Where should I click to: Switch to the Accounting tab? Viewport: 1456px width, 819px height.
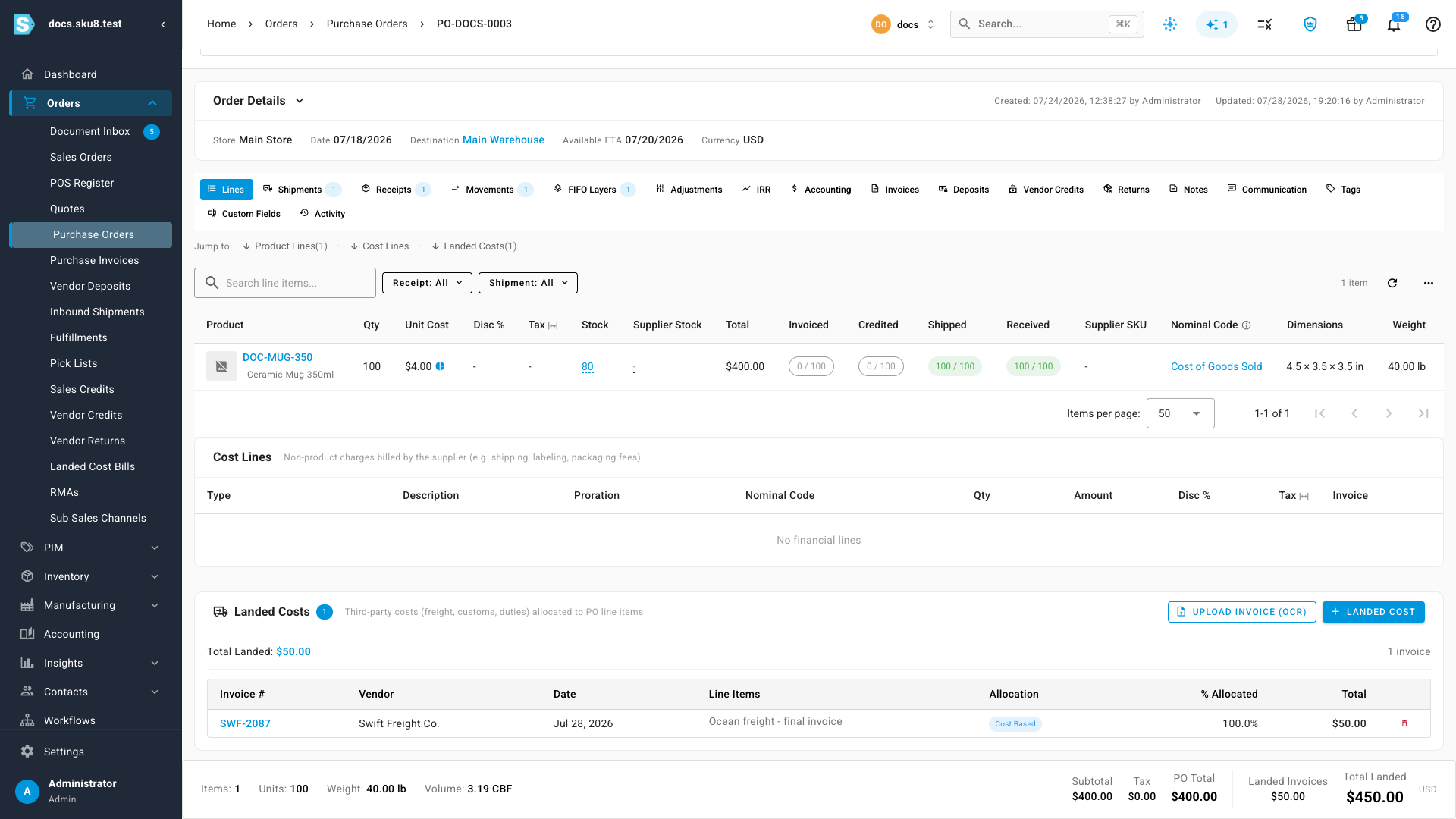tap(821, 190)
